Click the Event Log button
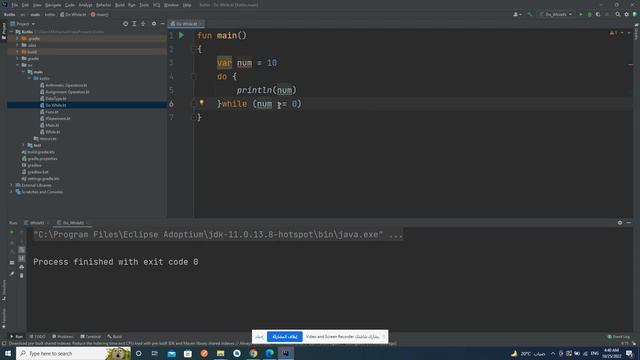Viewport: 640px width, 360px height. click(619, 337)
